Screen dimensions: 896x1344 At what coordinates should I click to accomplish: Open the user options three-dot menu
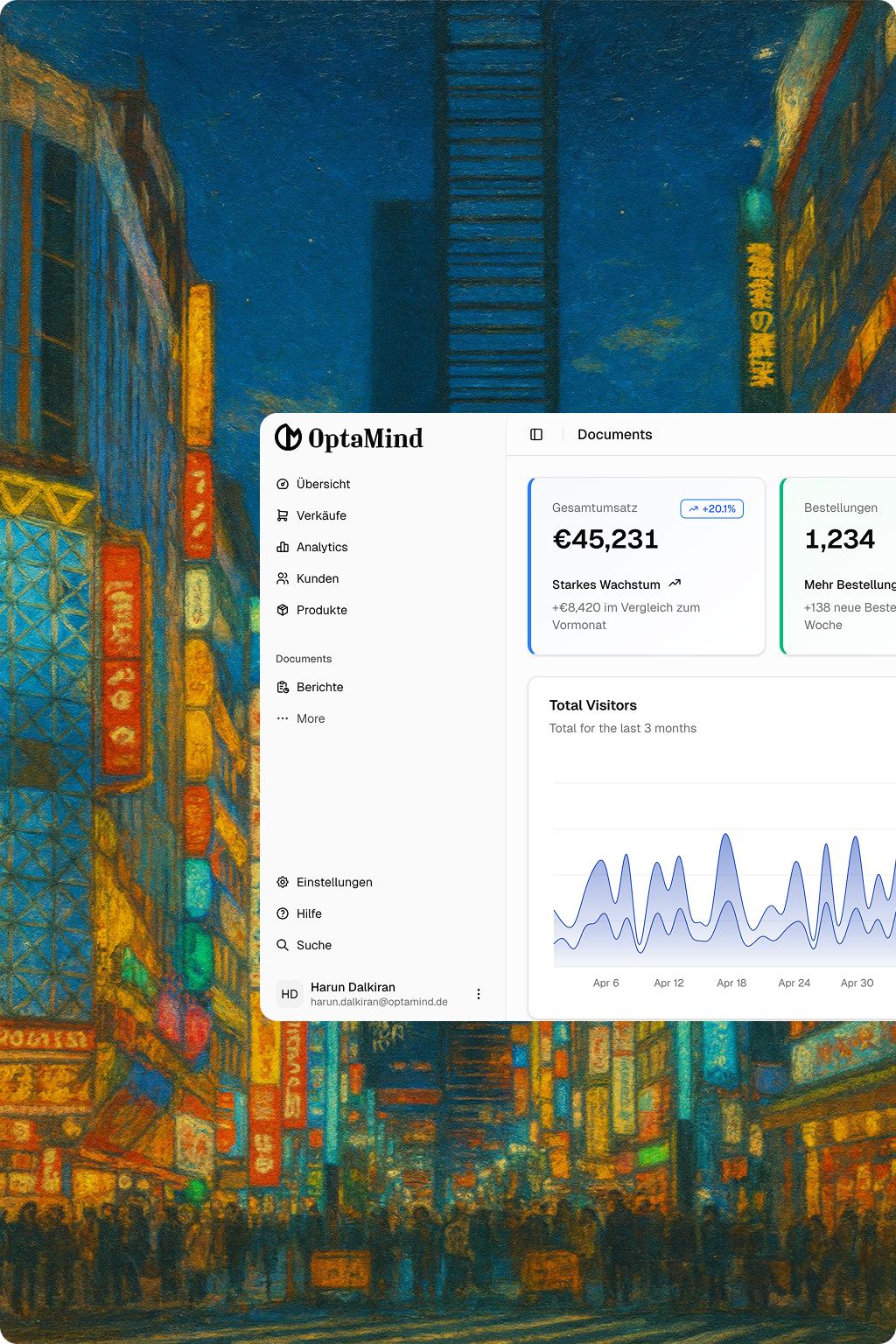479,994
